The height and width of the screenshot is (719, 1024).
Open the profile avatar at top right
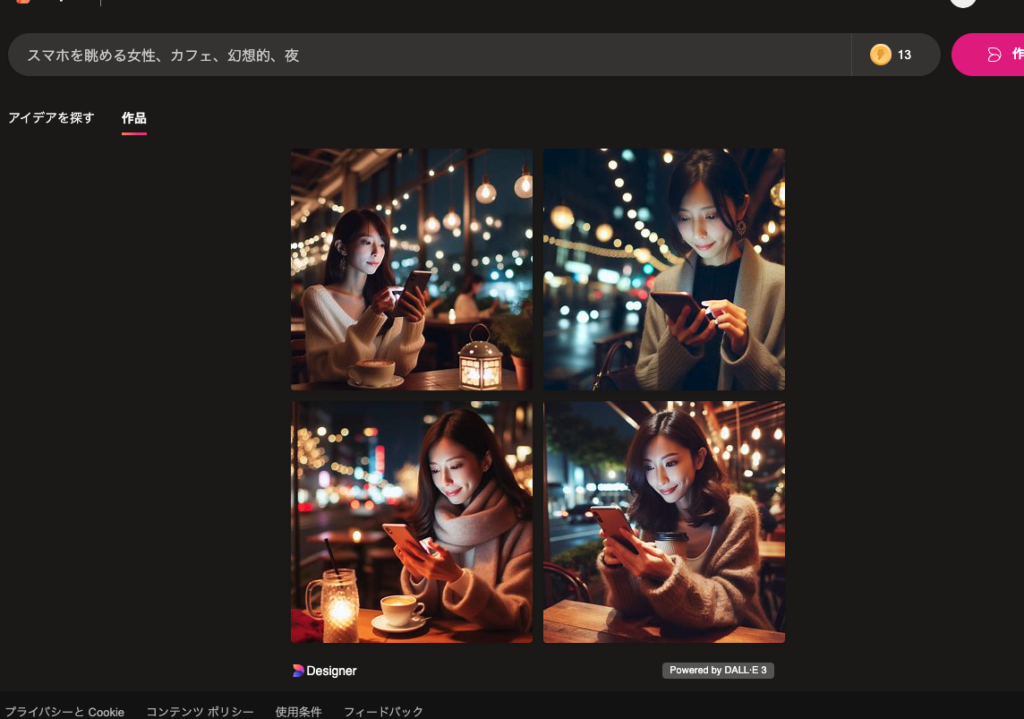coord(963,3)
